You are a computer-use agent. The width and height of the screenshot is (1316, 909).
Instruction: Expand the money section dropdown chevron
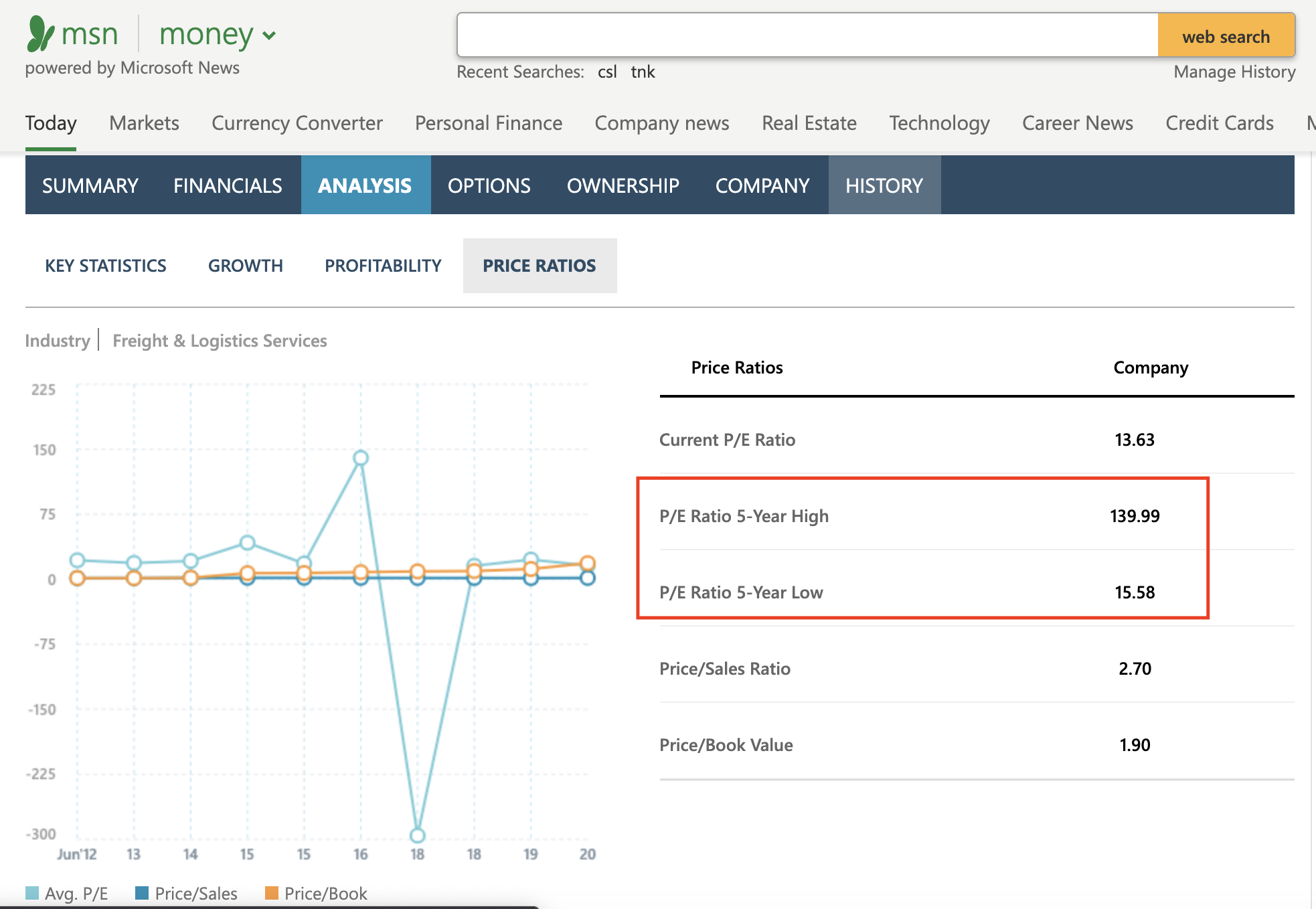pos(269,35)
